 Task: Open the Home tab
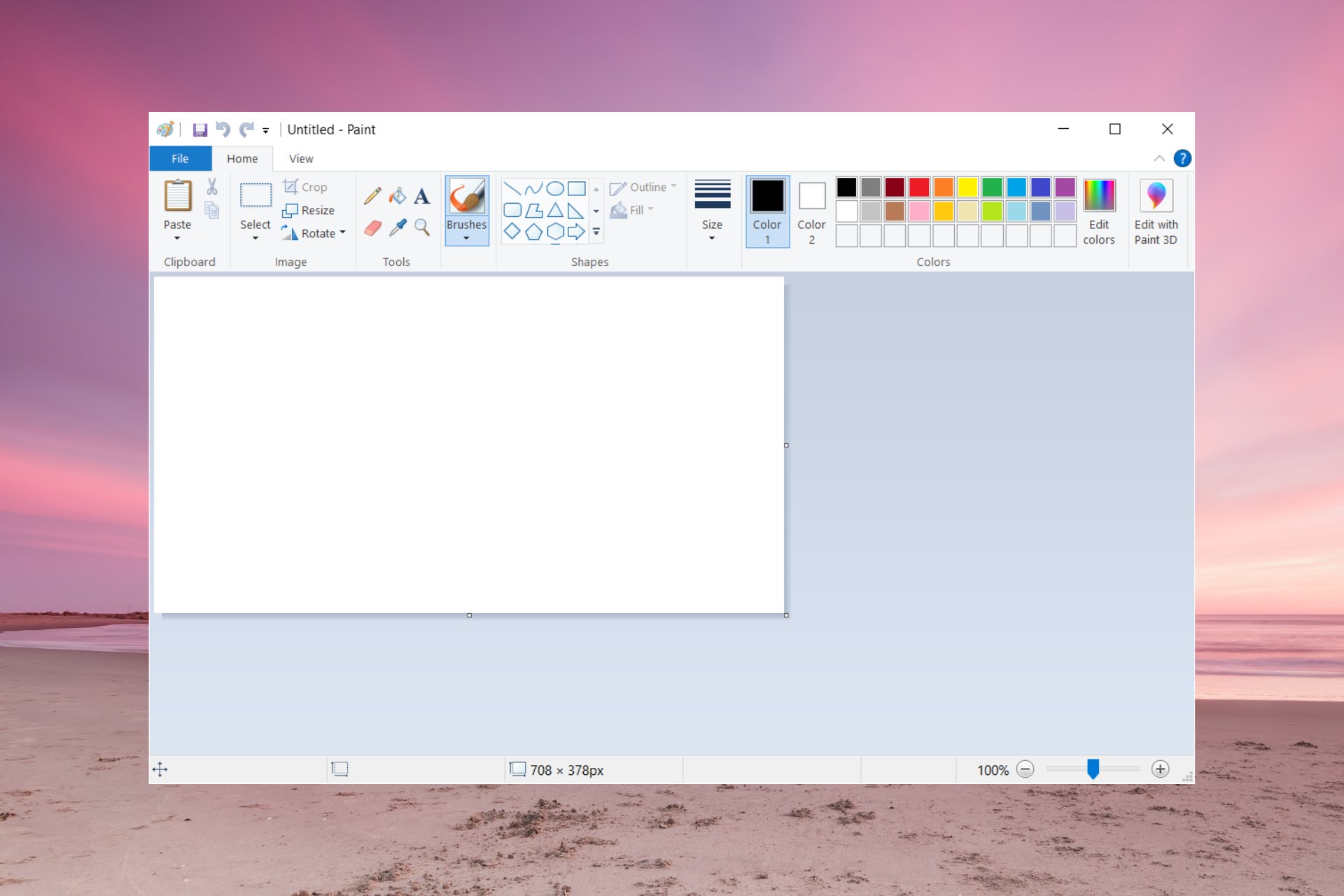[242, 158]
